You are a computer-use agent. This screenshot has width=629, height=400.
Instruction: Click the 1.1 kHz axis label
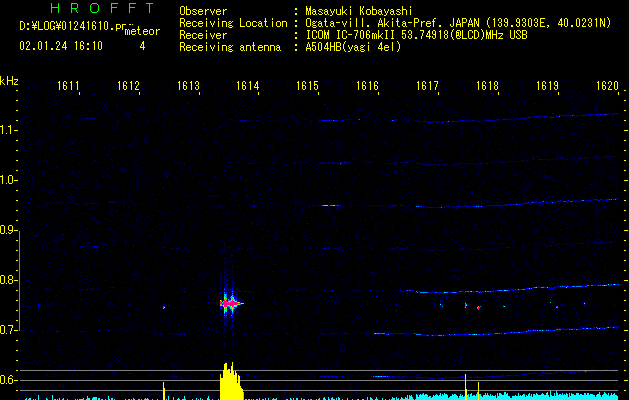pyautogui.click(x=9, y=130)
